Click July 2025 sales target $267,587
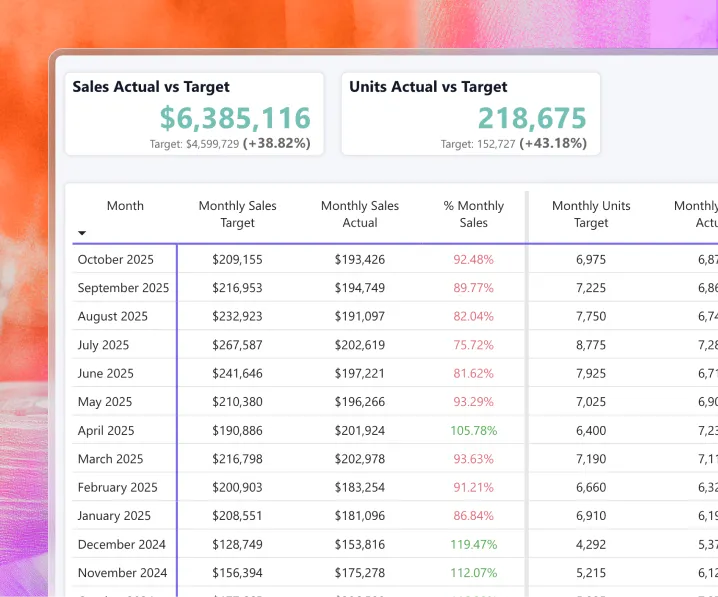The height and width of the screenshot is (597, 718). point(237,345)
